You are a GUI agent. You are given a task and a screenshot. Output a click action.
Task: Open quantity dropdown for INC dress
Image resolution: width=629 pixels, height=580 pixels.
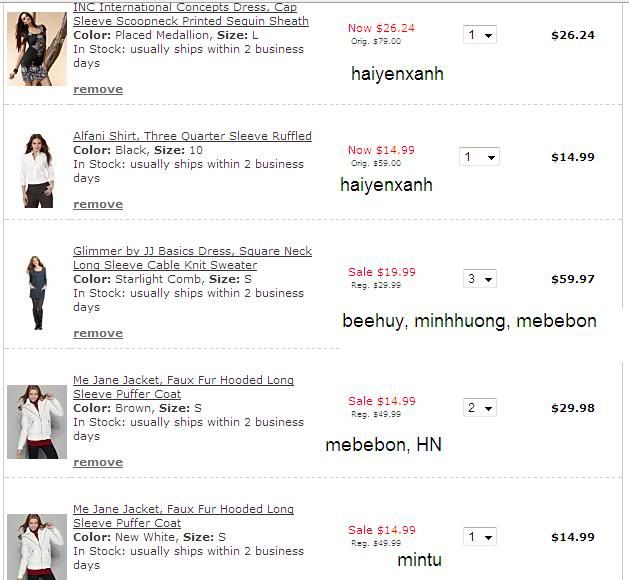pos(480,35)
